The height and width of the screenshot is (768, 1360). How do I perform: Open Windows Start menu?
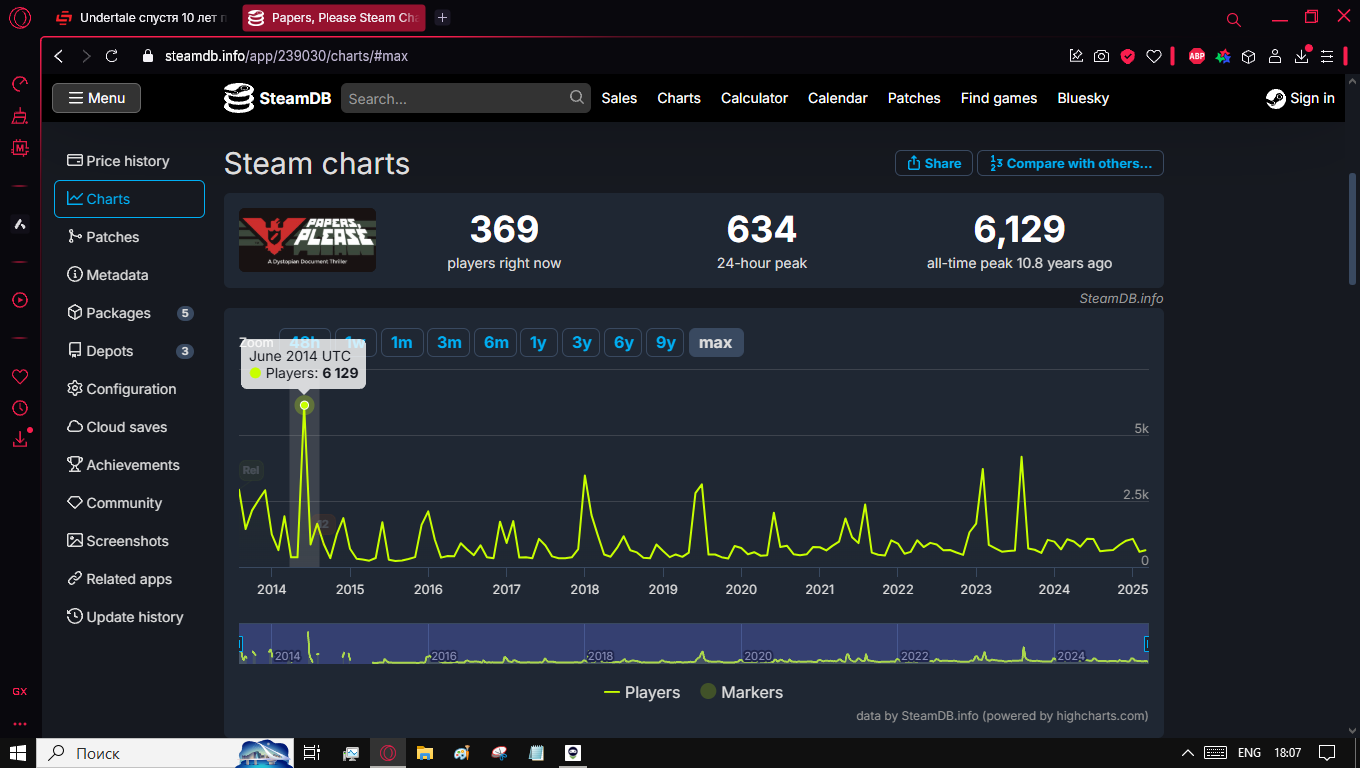pyautogui.click(x=18, y=753)
